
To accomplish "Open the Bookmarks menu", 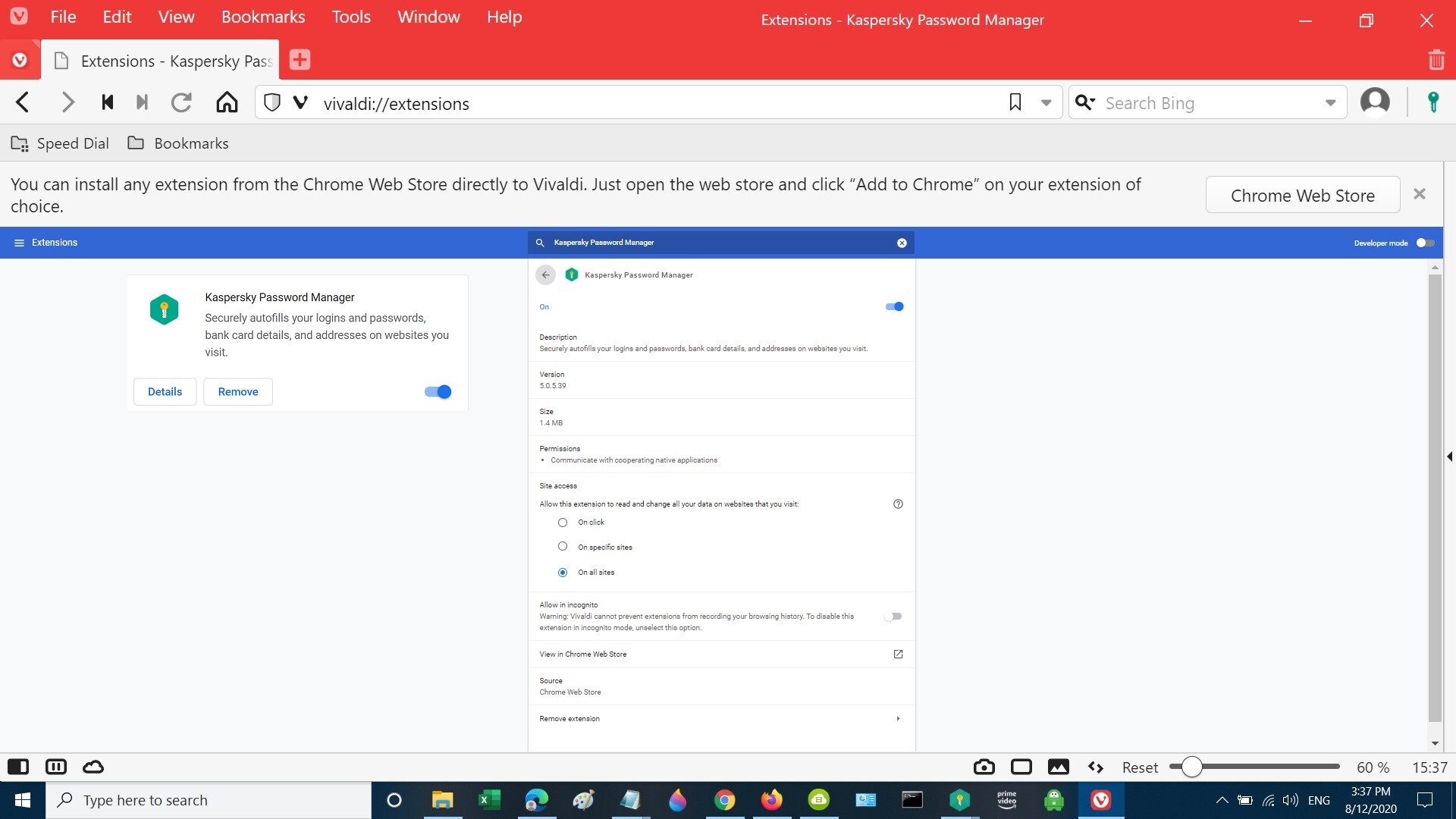I will coord(262,17).
